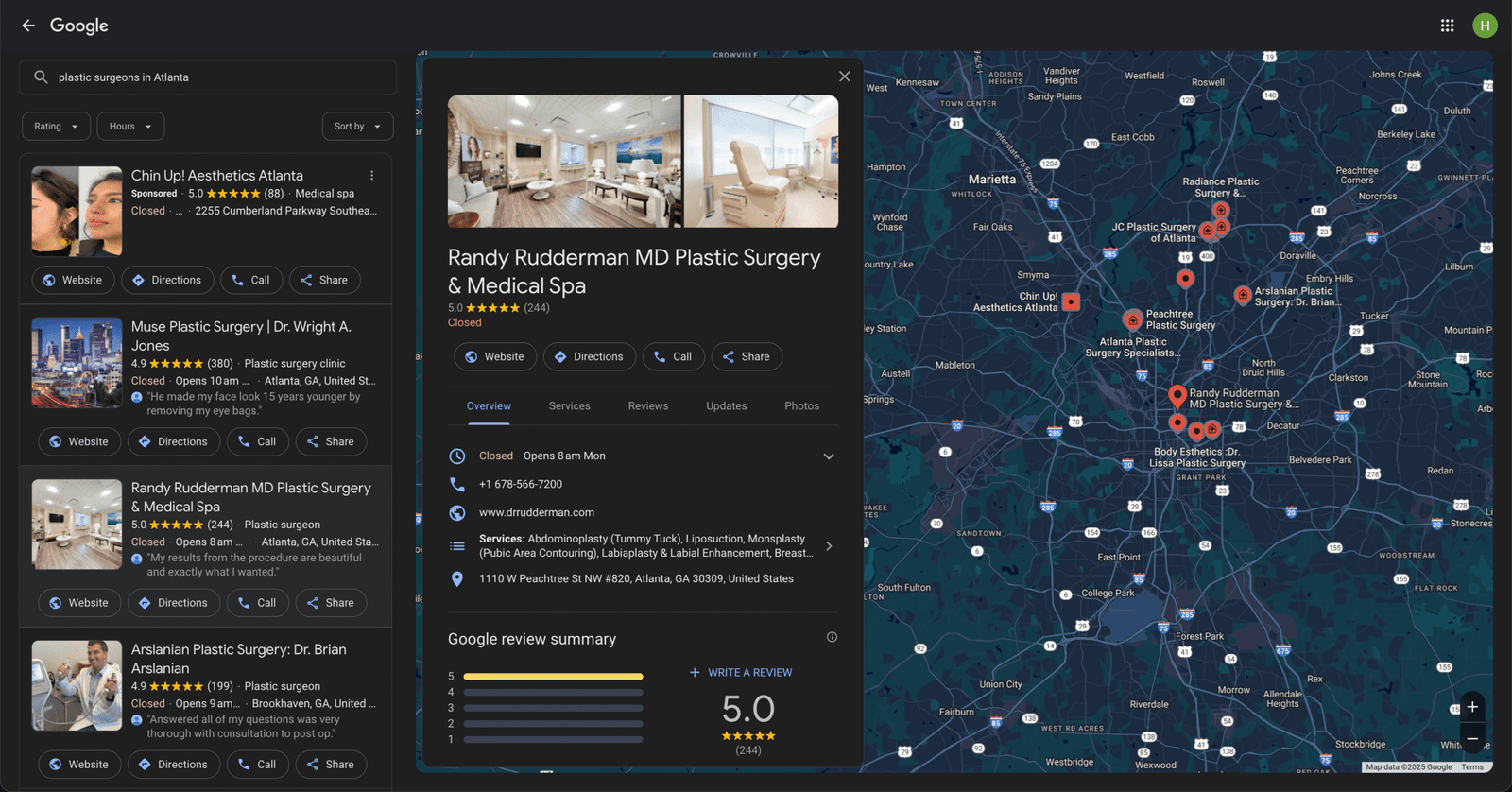Viewport: 1512px width, 792px height.
Task: Click Share button in the detail panel
Action: tap(747, 357)
